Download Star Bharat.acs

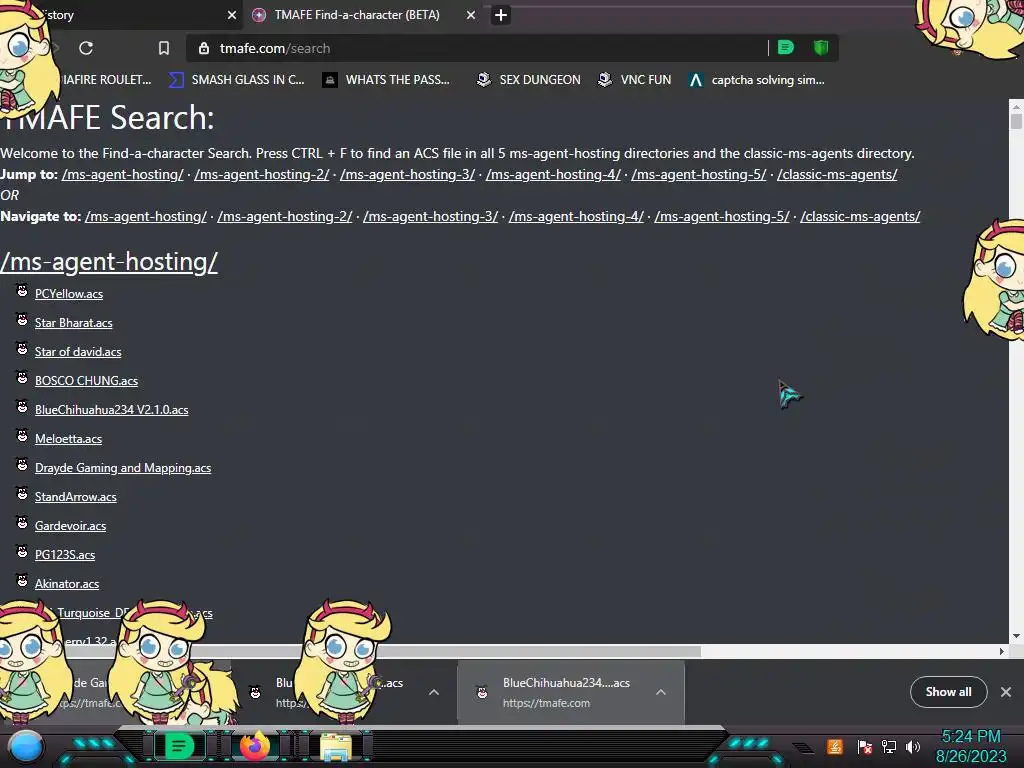point(73,323)
